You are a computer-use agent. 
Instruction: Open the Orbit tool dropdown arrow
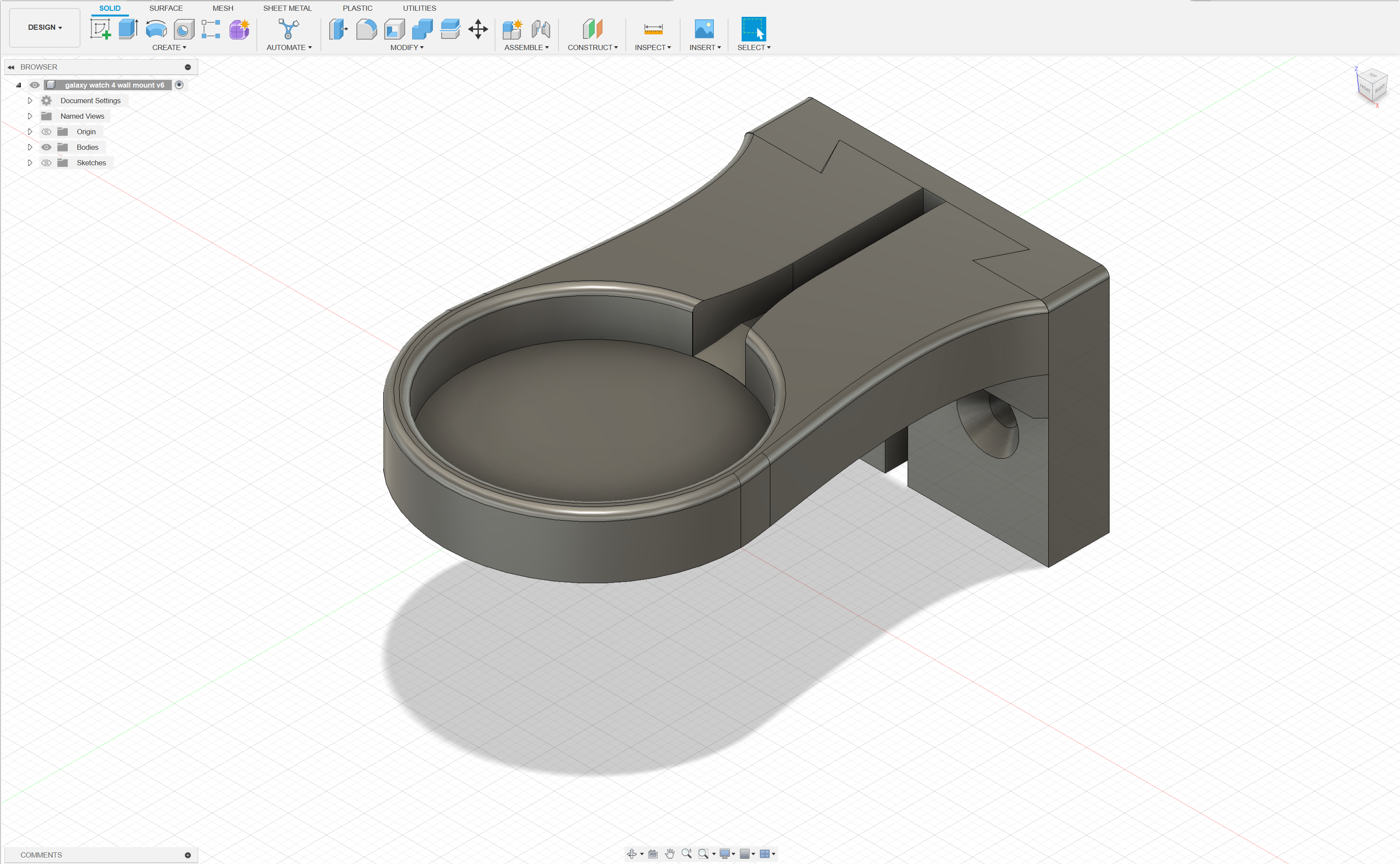(642, 854)
